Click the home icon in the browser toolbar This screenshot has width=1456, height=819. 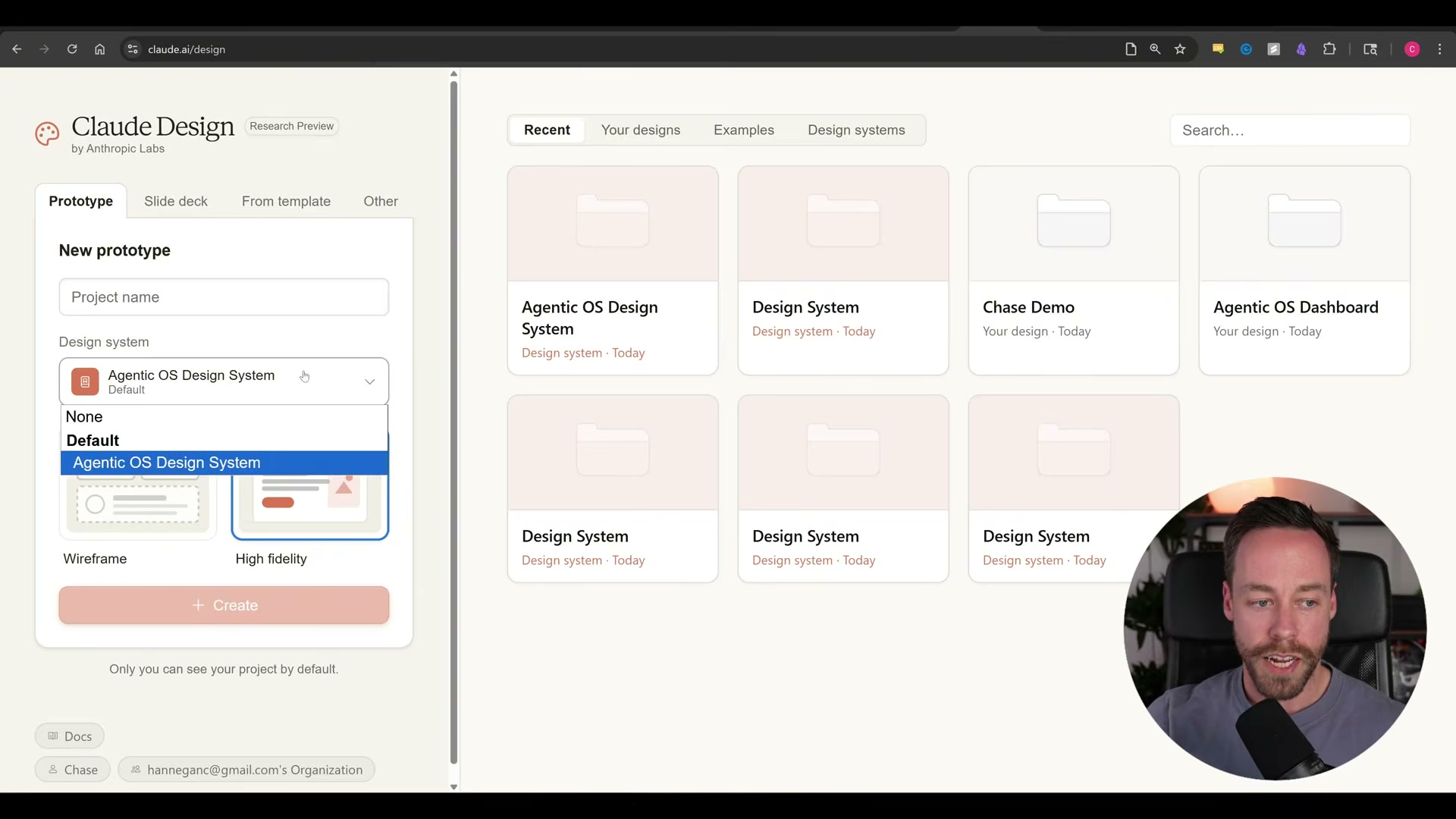[x=99, y=49]
